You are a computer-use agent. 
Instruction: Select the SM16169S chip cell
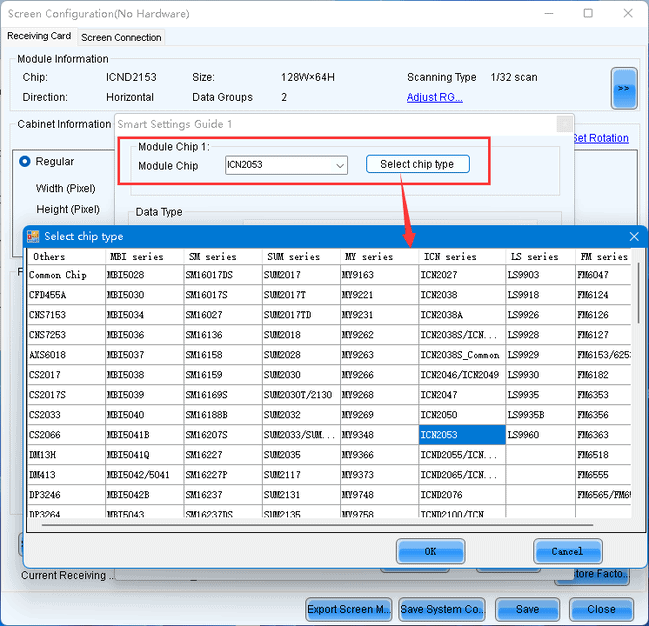pyautogui.click(x=223, y=395)
